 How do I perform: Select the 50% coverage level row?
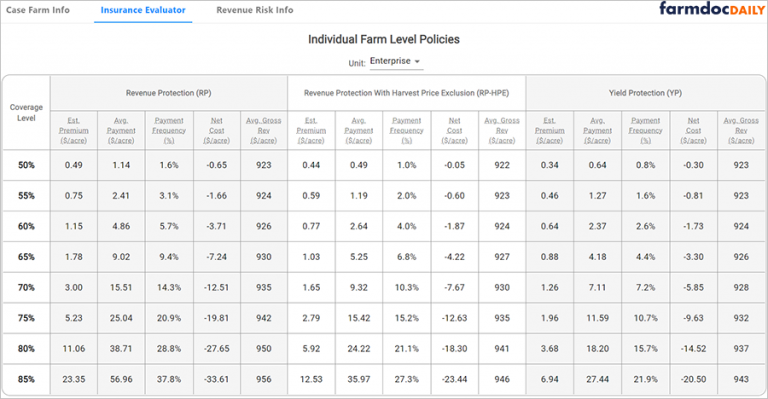pyautogui.click(x=384, y=165)
